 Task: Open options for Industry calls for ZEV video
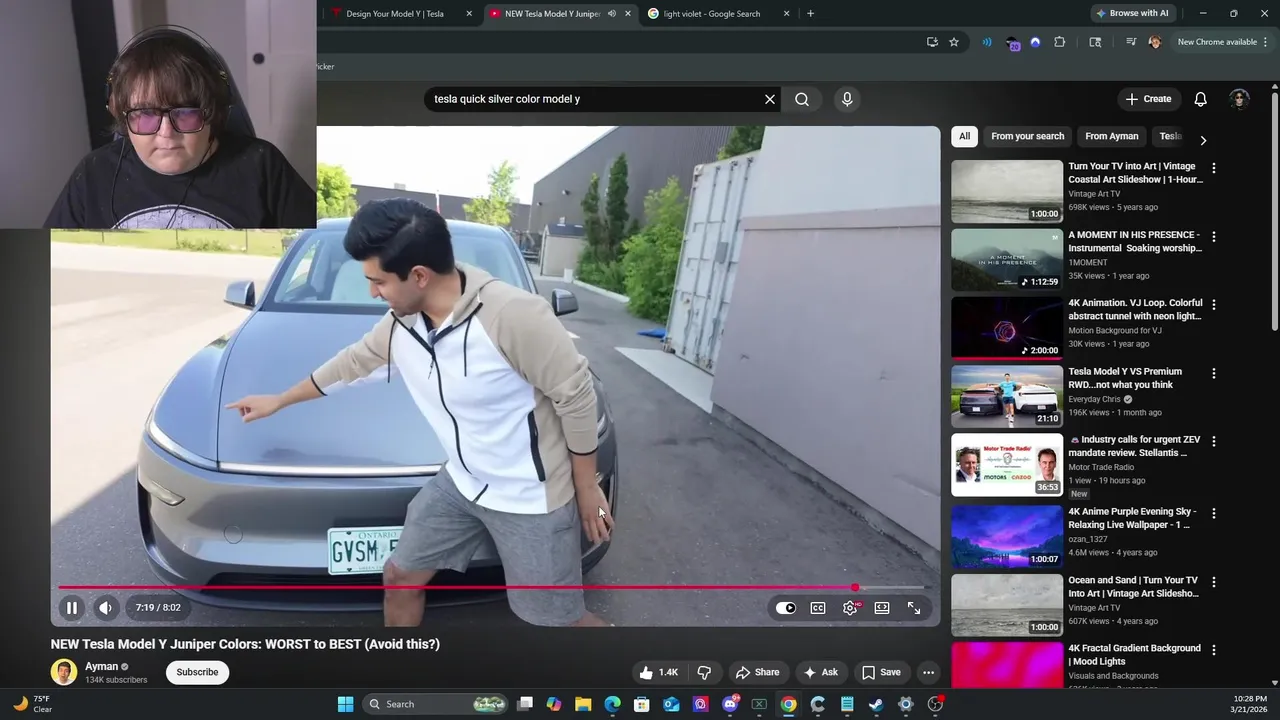point(1214,441)
